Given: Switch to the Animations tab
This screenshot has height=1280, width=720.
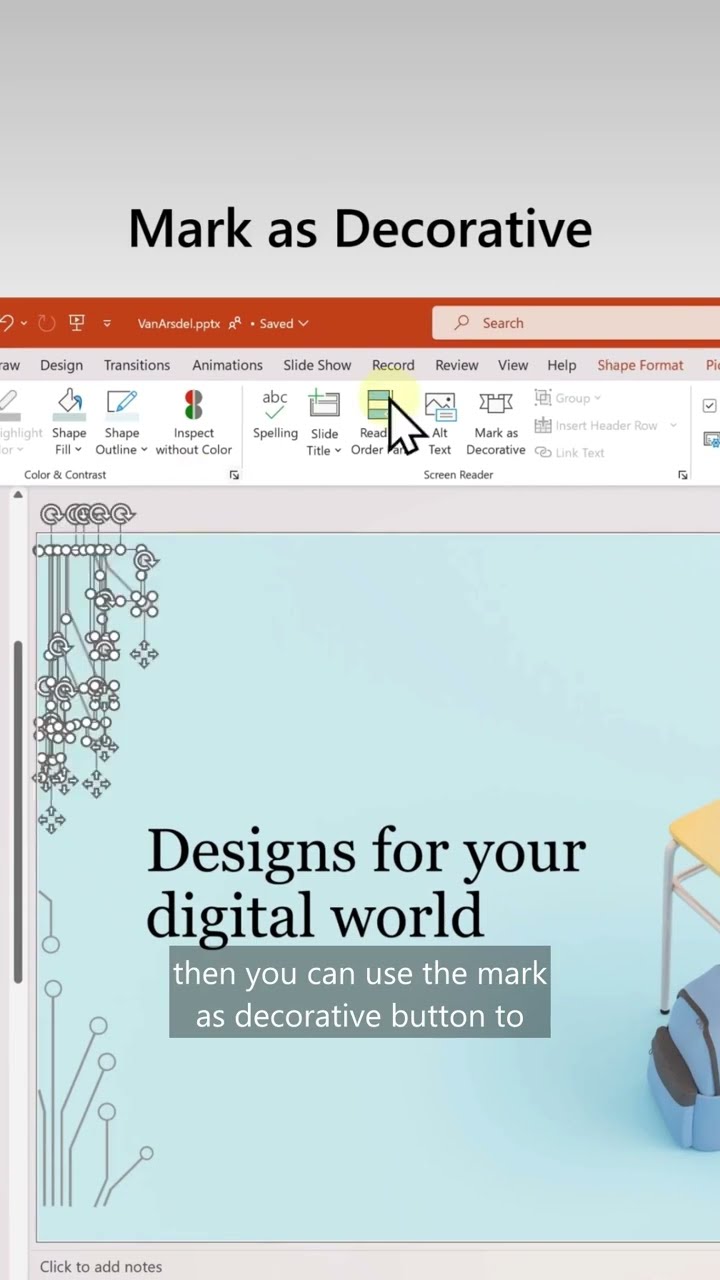Looking at the screenshot, I should pyautogui.click(x=227, y=365).
